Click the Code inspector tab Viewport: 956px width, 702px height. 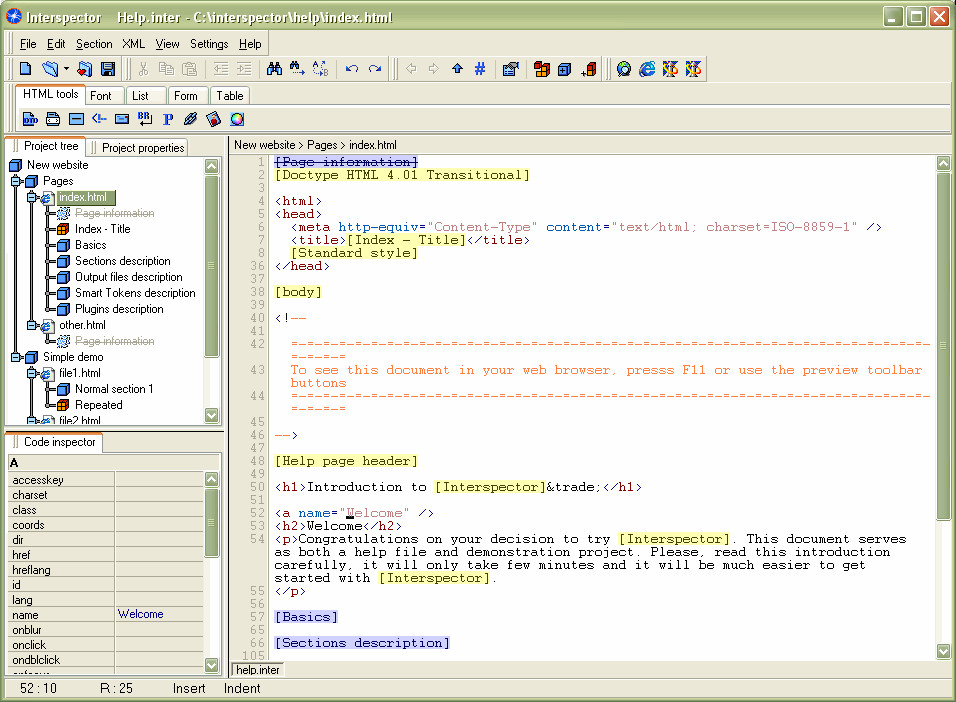(x=55, y=442)
